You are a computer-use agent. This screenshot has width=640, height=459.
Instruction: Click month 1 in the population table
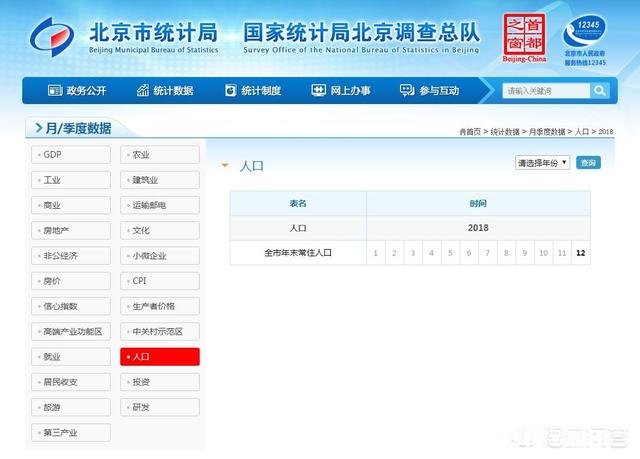[376, 253]
